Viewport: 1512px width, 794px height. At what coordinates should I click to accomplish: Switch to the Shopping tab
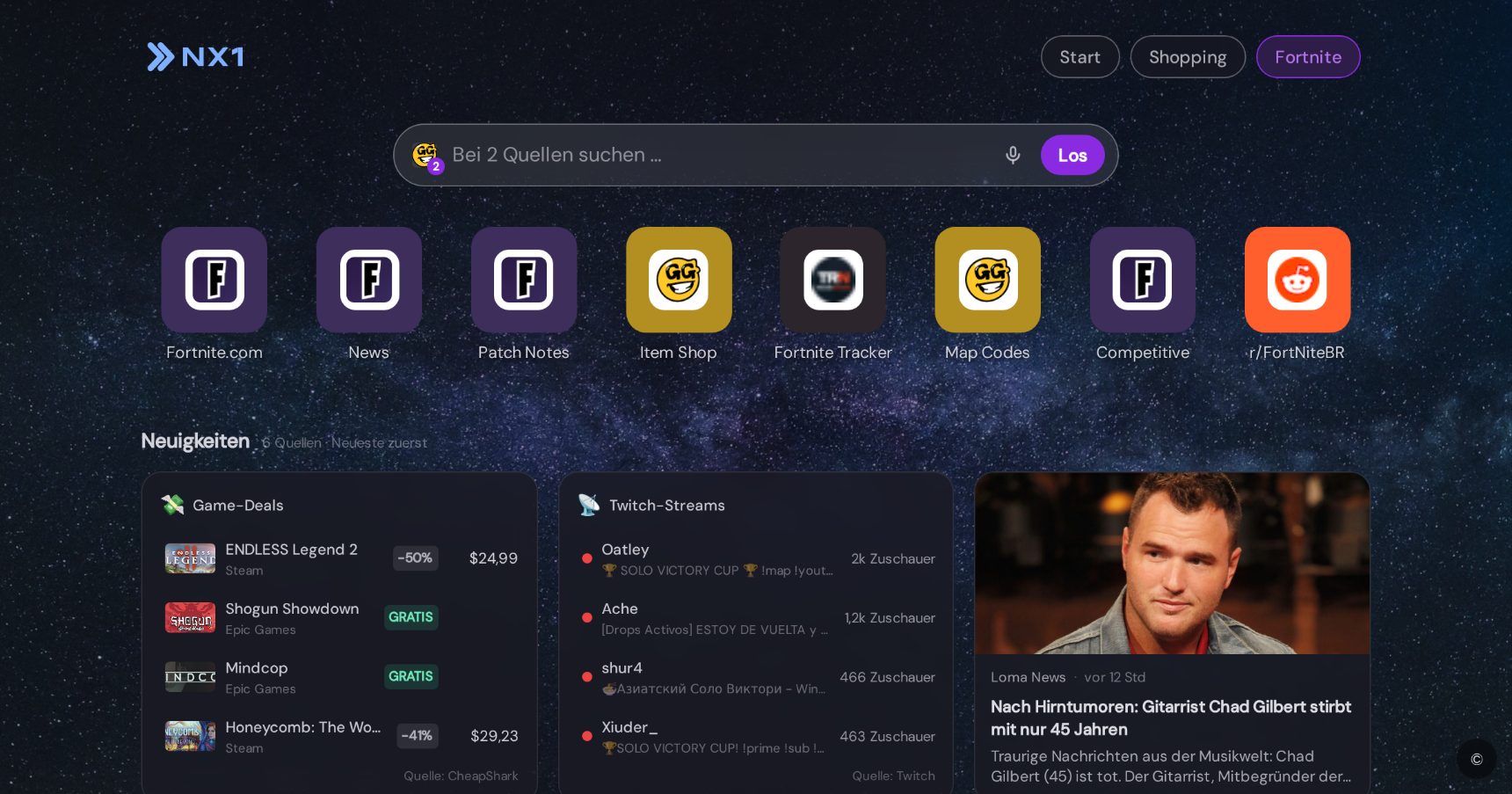1188,57
